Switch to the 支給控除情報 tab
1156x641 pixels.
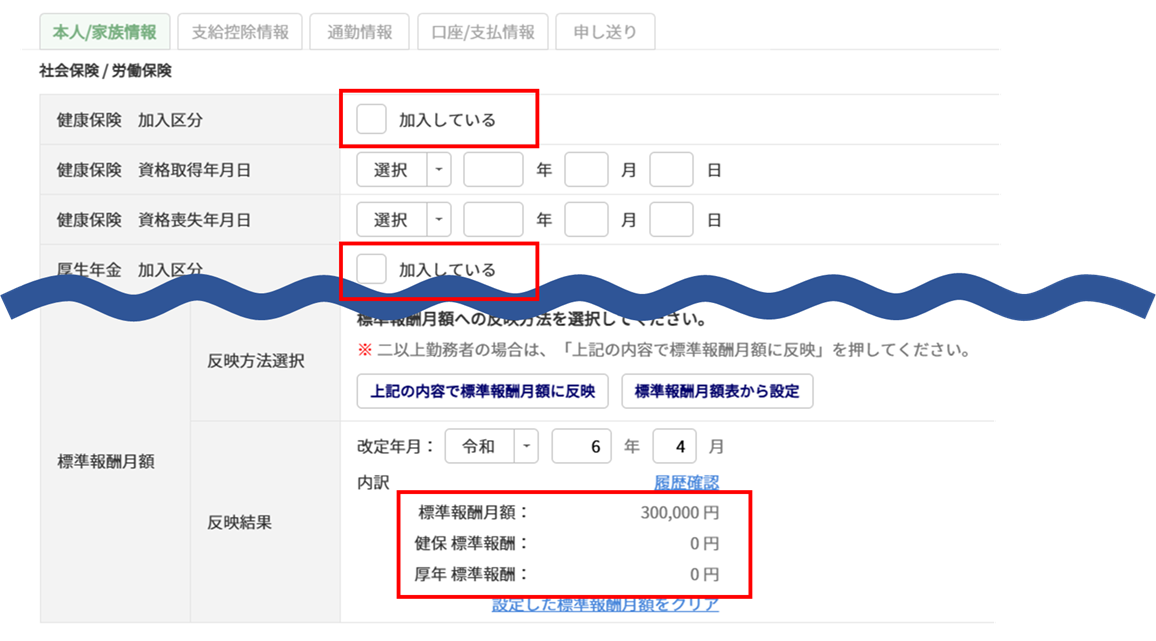[240, 32]
